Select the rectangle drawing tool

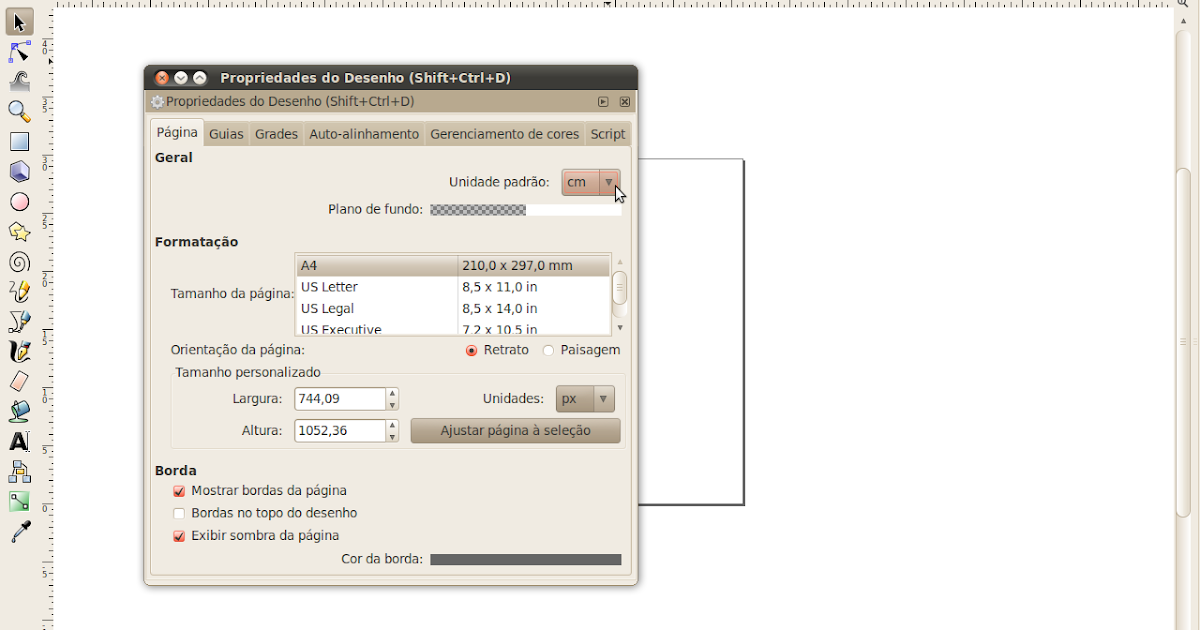pos(19,141)
